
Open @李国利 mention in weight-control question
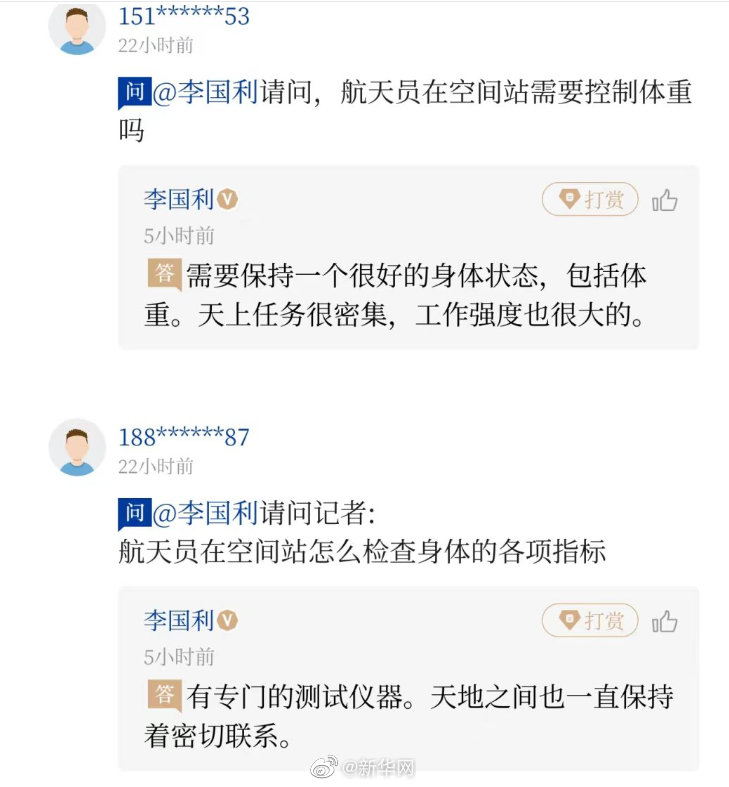(206, 93)
